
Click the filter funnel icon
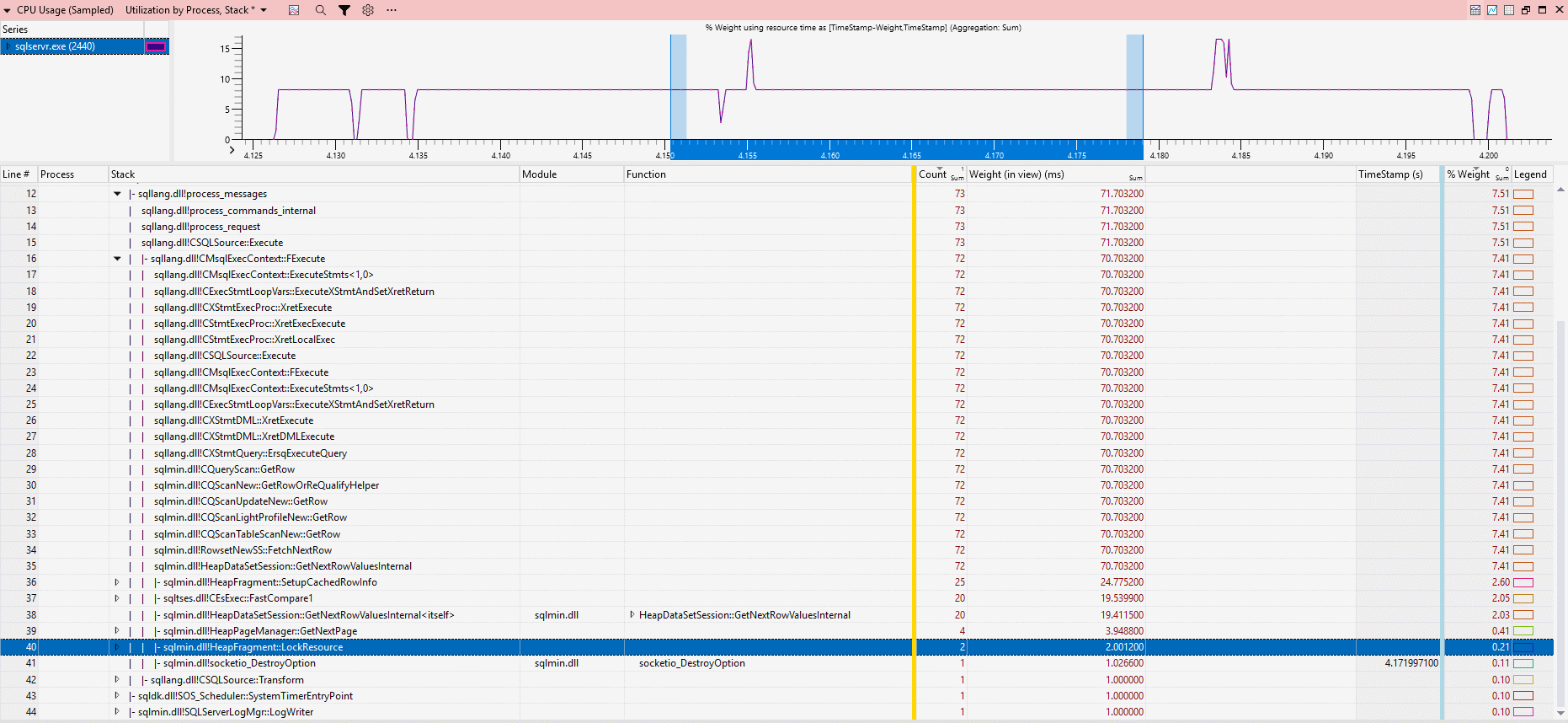point(344,10)
